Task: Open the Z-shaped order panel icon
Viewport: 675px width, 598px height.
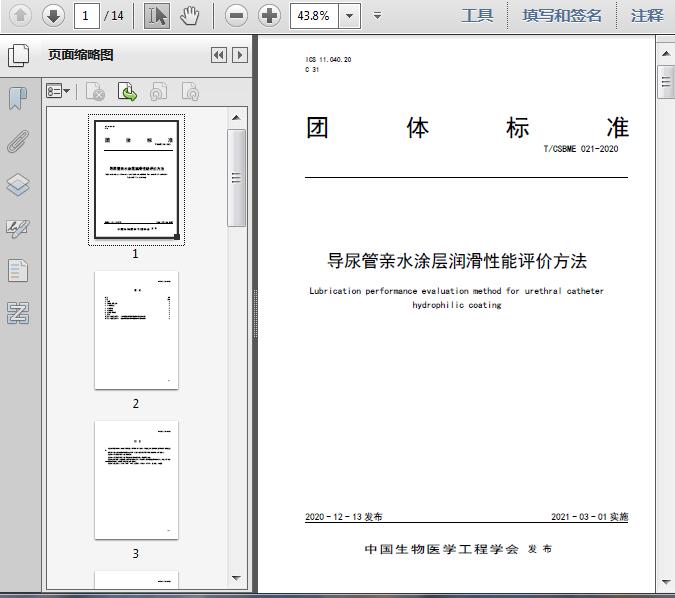Action: coord(18,313)
